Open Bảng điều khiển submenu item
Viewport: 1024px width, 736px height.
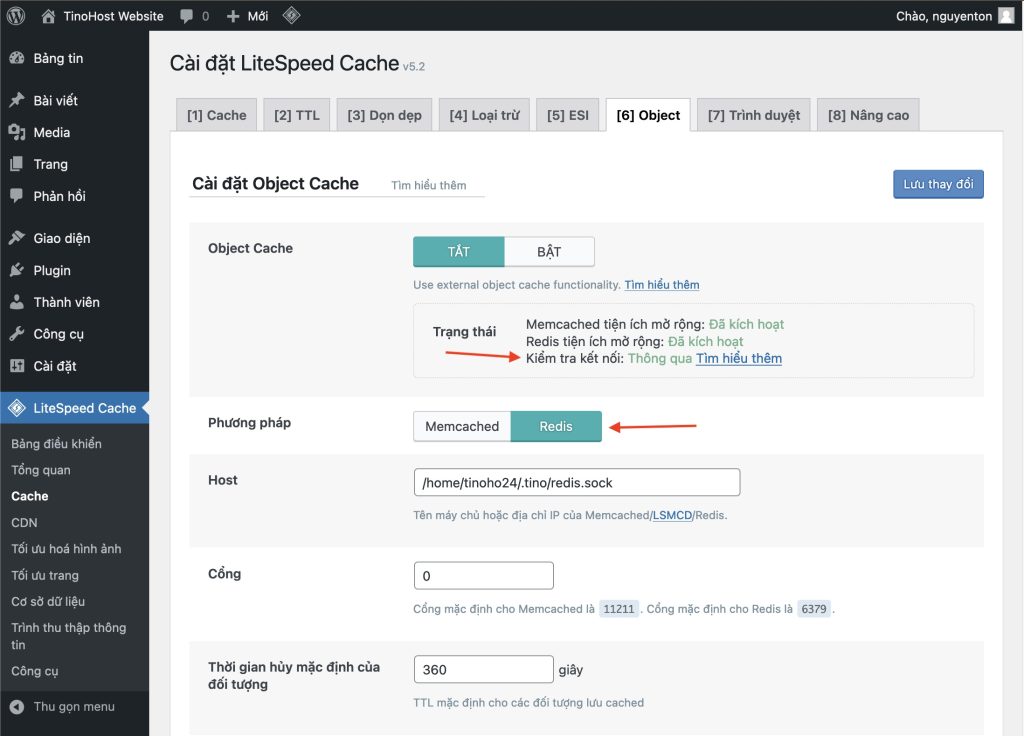[56, 444]
